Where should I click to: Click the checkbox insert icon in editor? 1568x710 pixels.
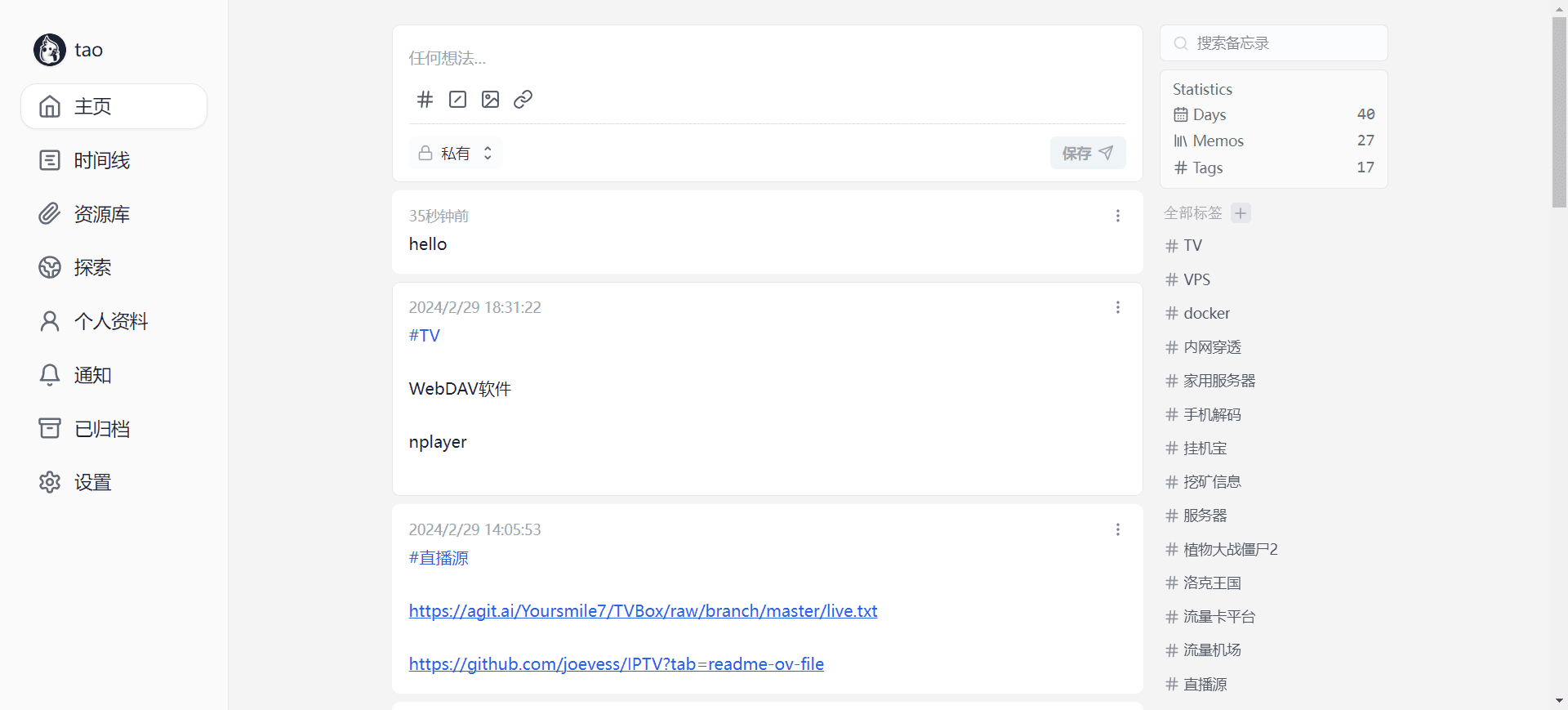(457, 100)
